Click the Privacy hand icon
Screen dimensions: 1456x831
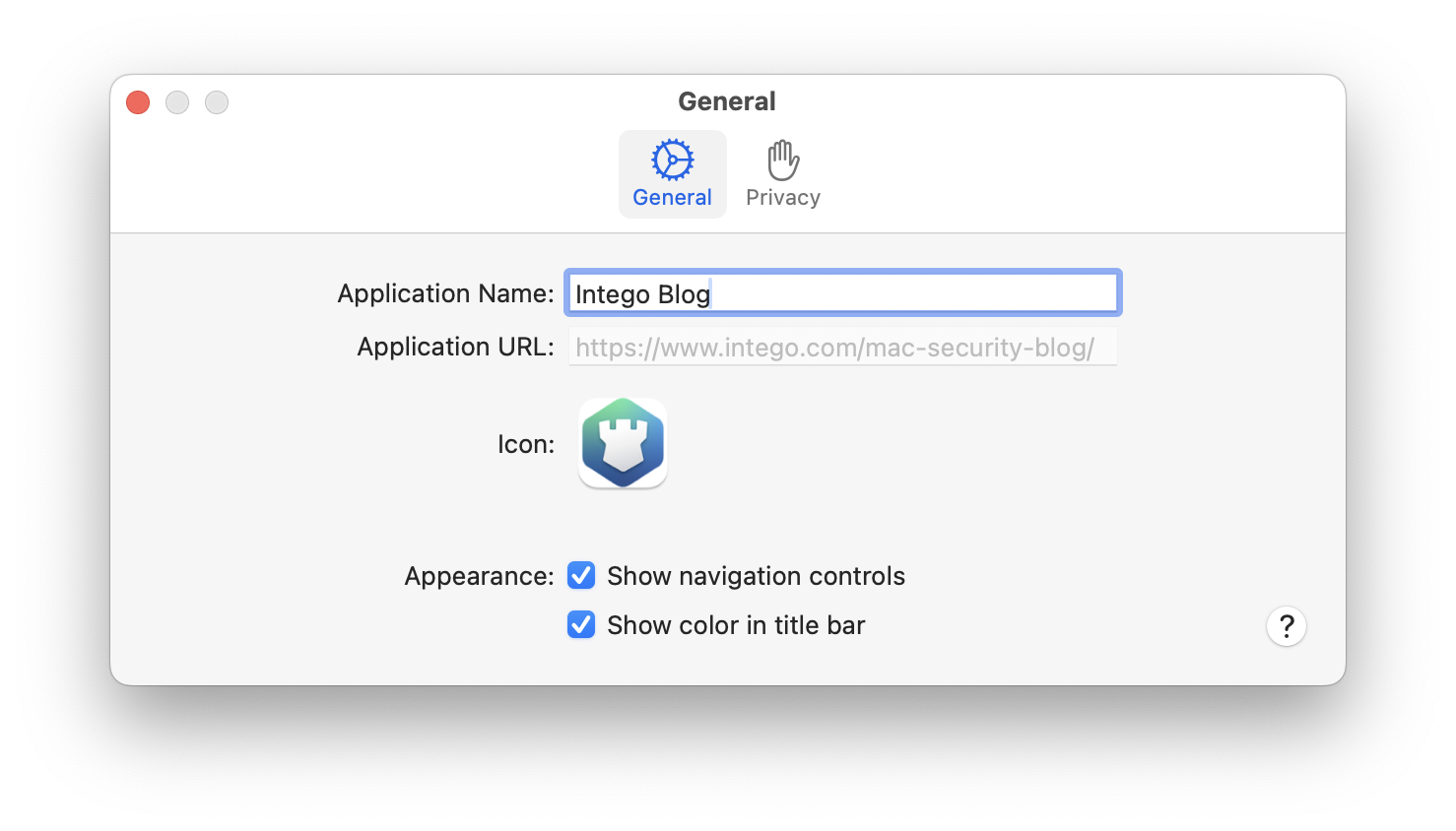pos(782,160)
